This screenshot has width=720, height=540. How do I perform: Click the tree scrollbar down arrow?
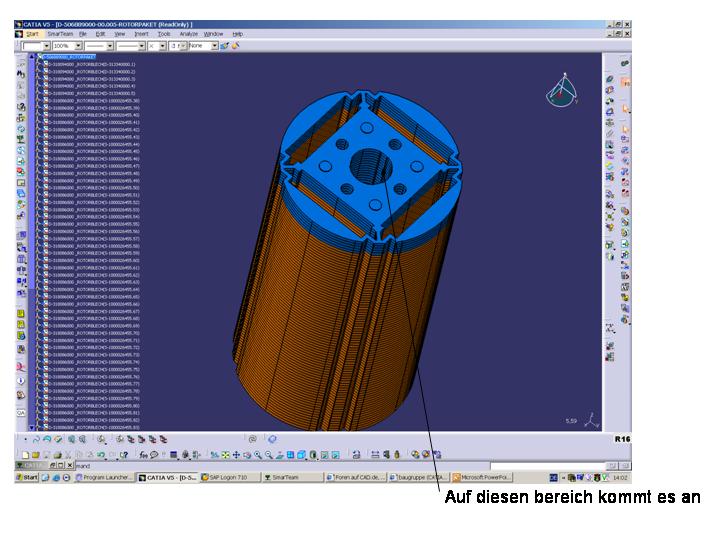(x=32, y=428)
